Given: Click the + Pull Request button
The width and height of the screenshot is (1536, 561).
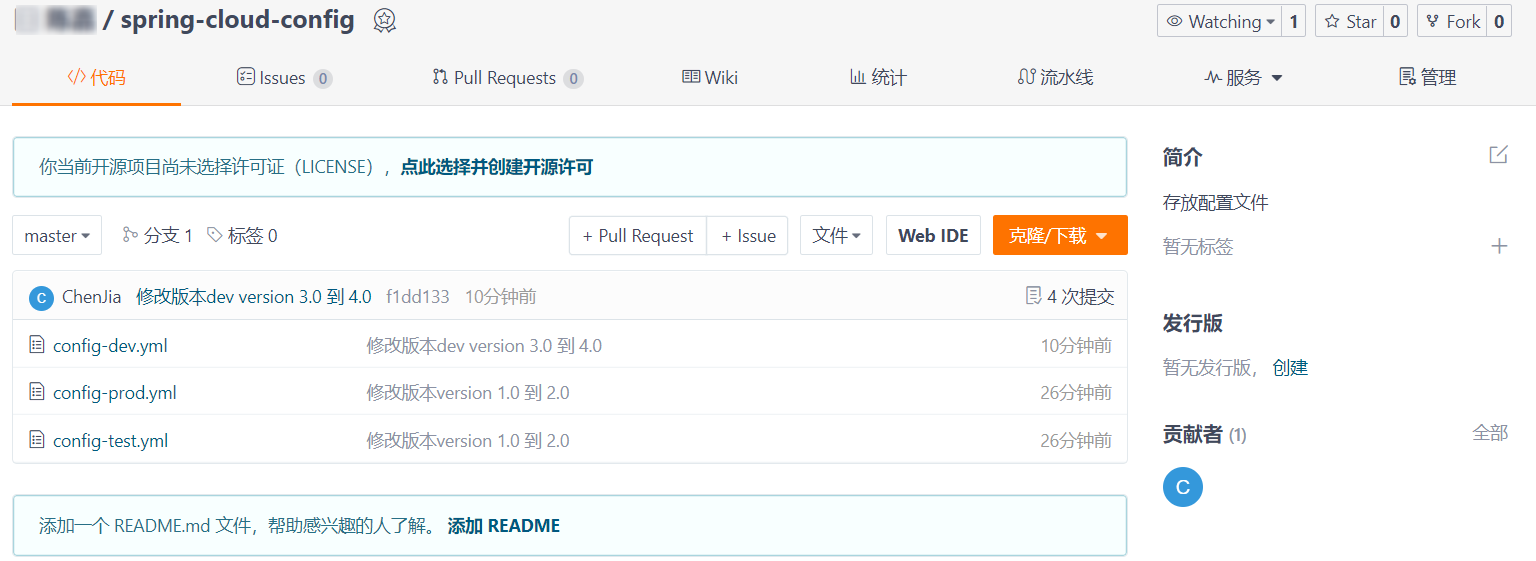Looking at the screenshot, I should pyautogui.click(x=638, y=235).
